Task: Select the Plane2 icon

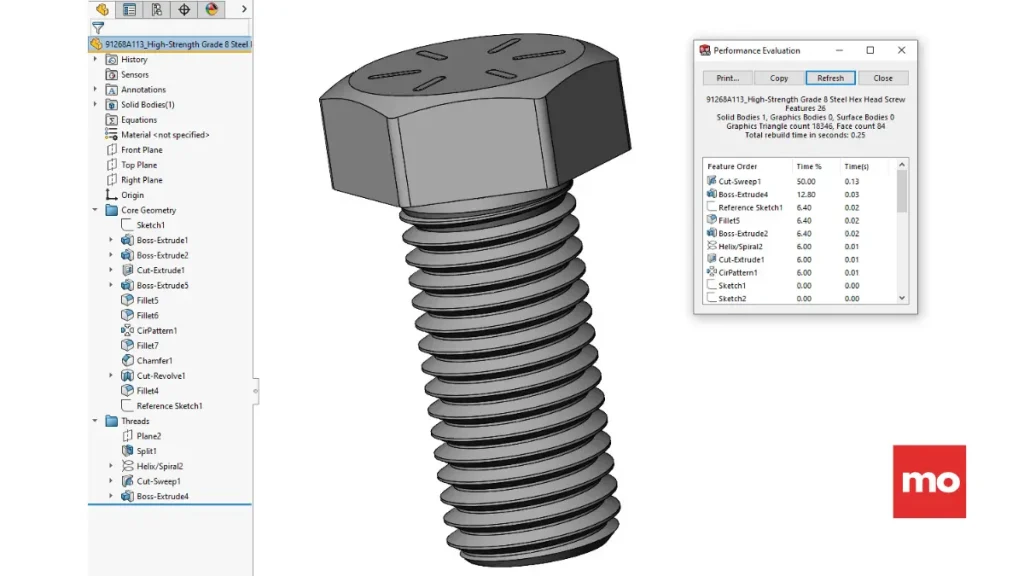Action: 127,436
